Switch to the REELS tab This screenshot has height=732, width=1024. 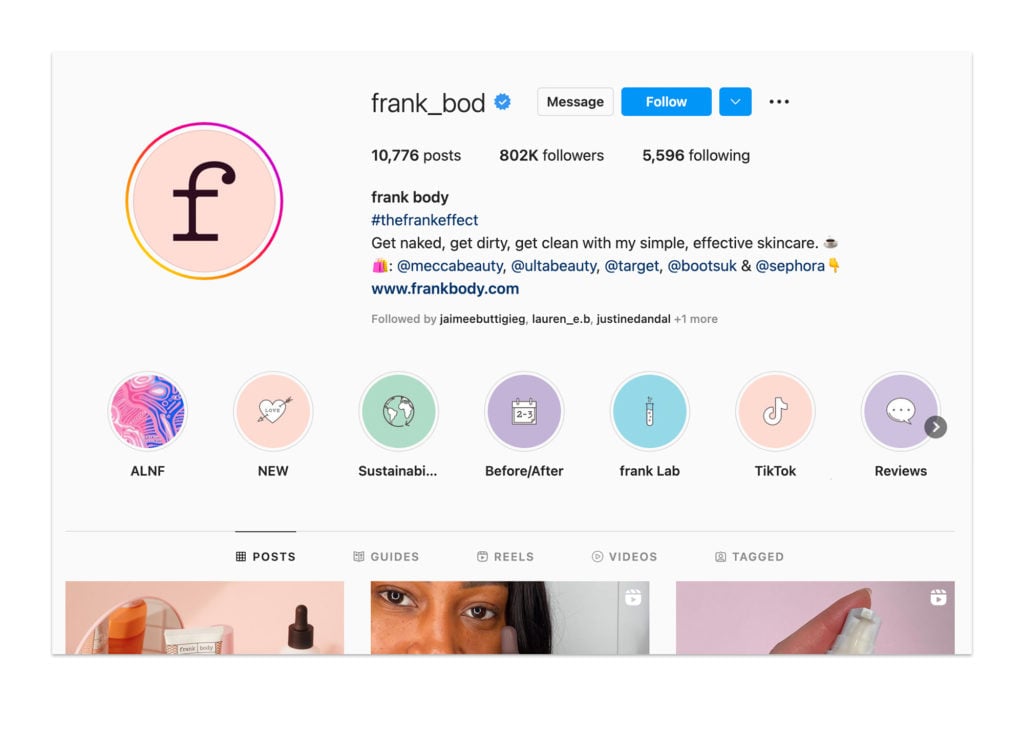click(505, 556)
